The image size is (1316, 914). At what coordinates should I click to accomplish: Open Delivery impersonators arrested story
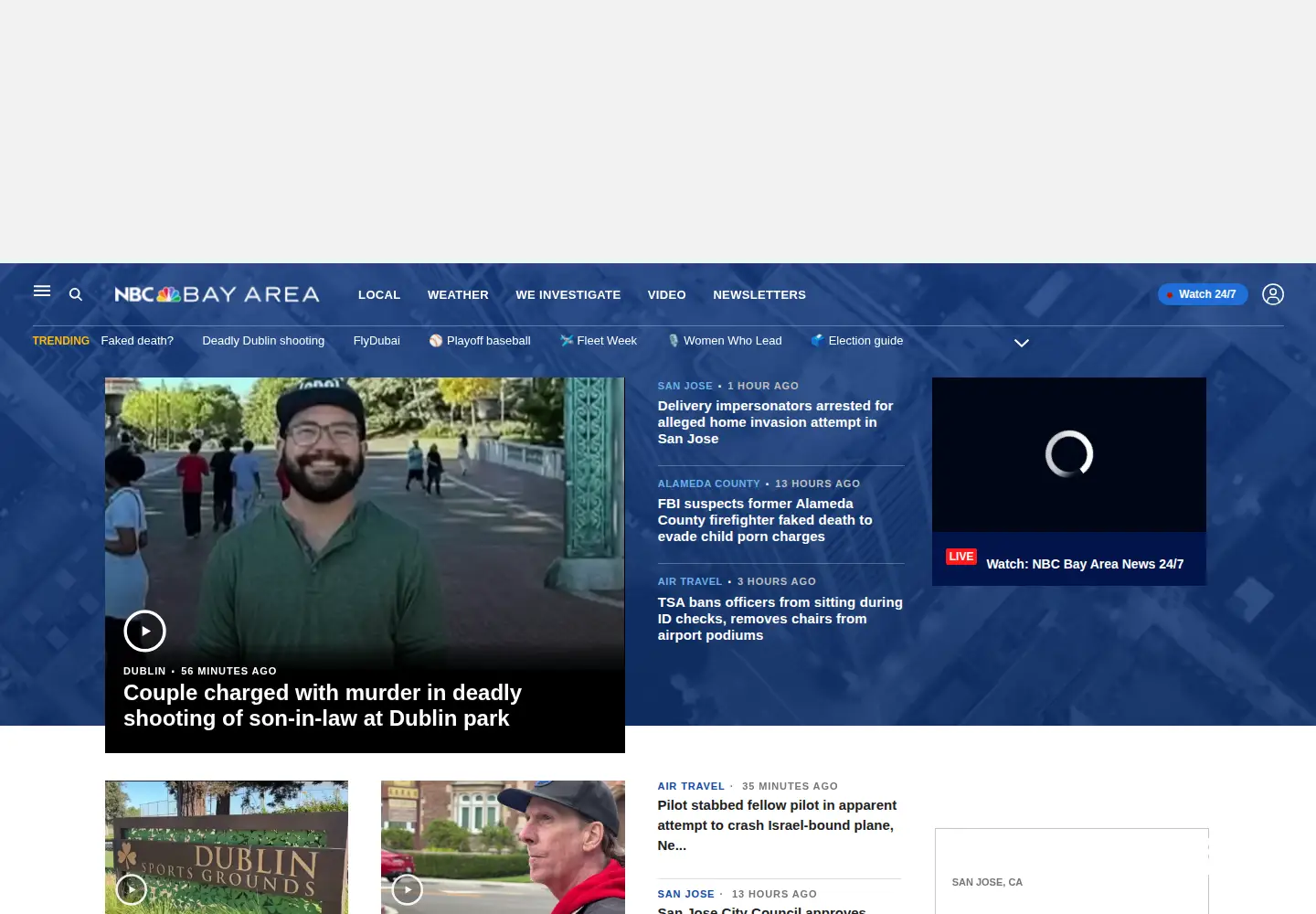coord(776,422)
